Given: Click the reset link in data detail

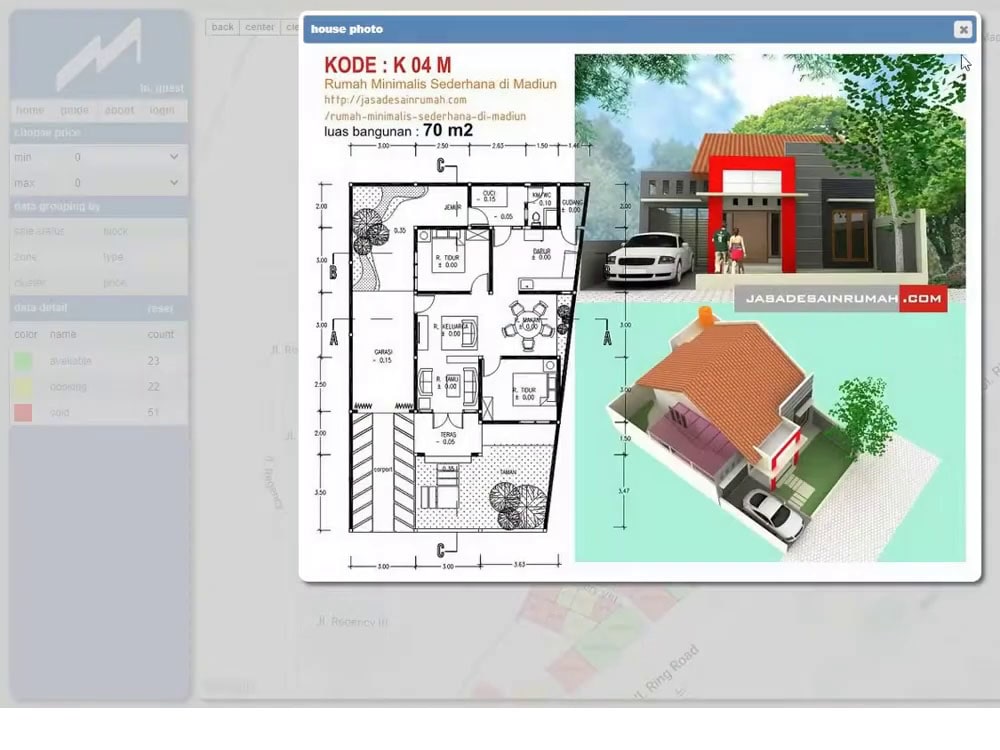Looking at the screenshot, I should click(x=160, y=309).
